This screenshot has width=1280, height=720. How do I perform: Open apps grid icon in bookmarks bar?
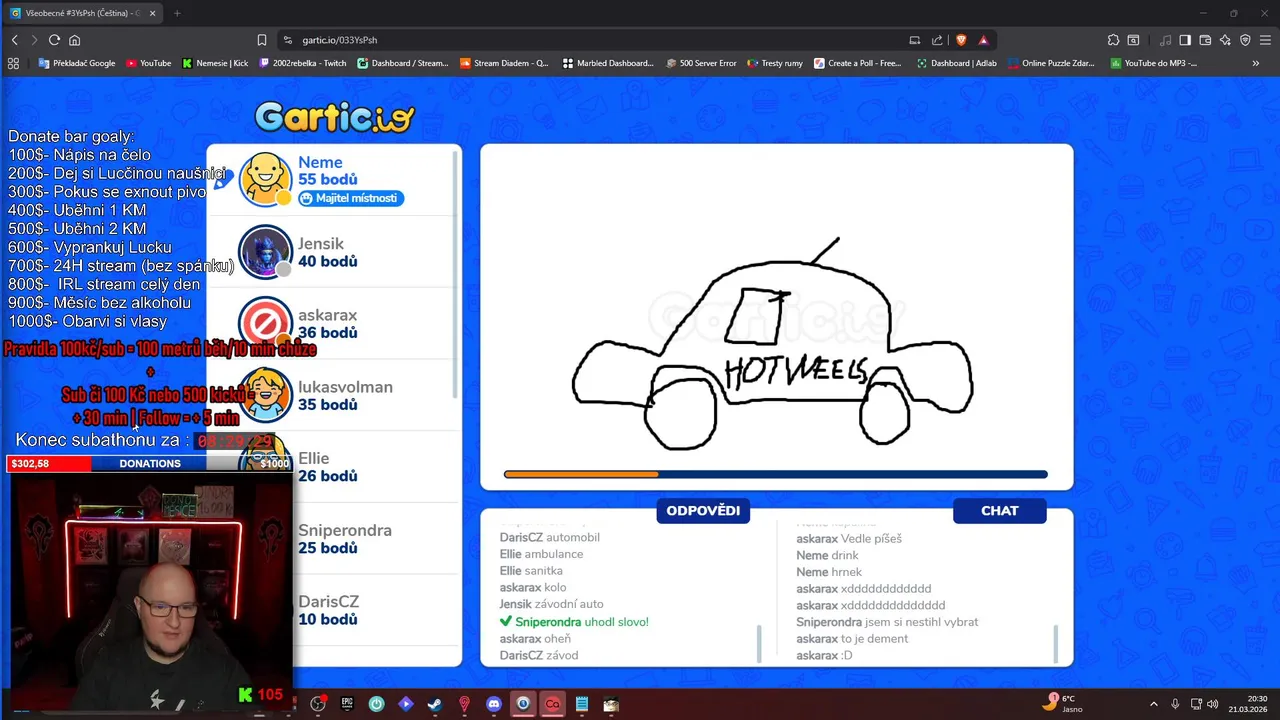coord(13,63)
